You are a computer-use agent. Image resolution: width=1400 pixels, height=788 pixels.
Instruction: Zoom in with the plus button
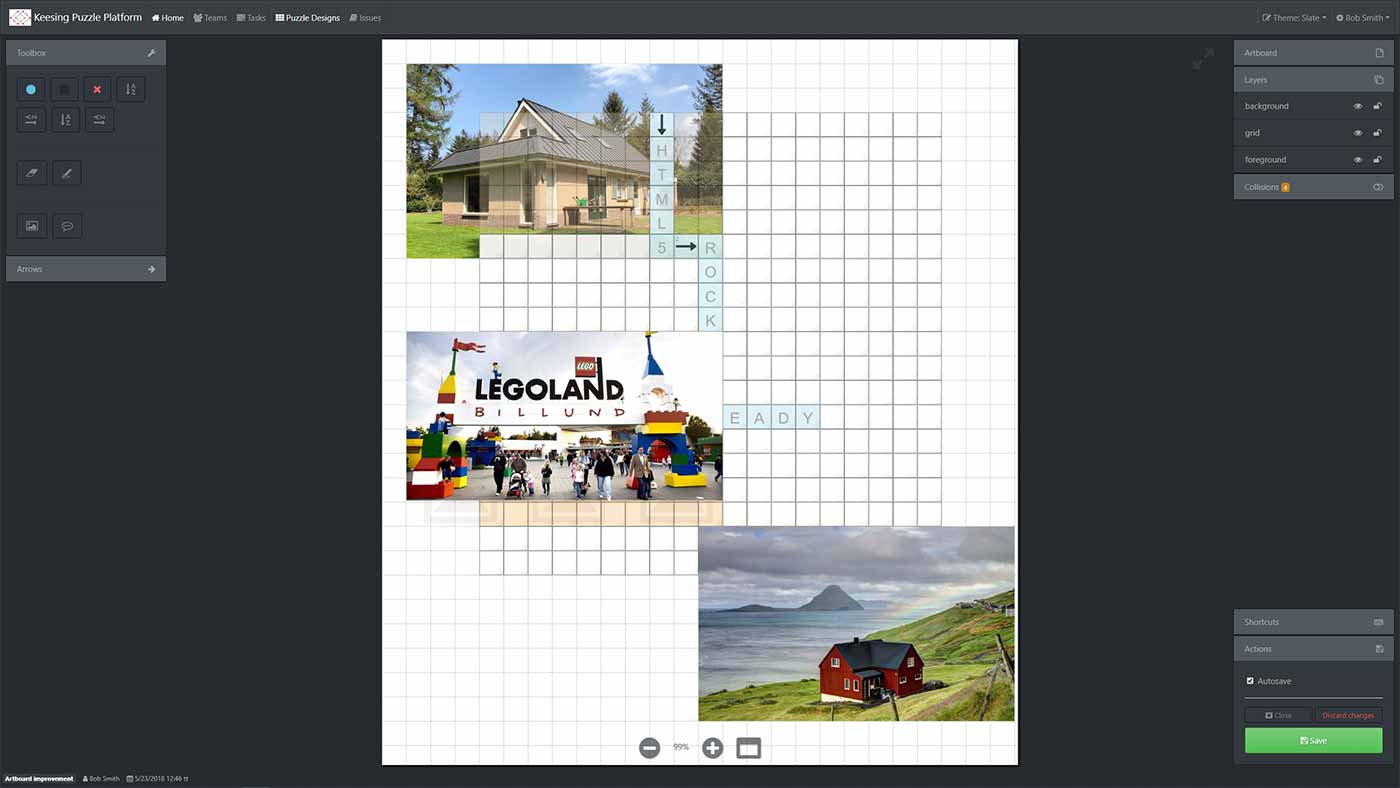click(712, 748)
